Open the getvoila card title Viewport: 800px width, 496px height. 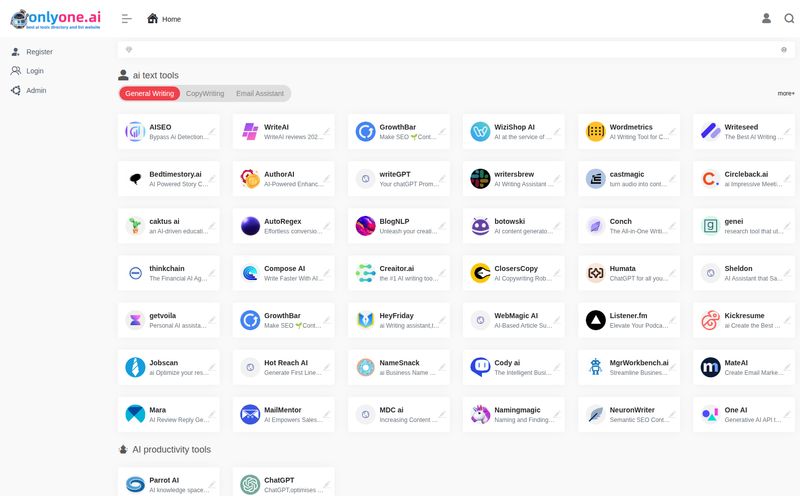point(162,315)
